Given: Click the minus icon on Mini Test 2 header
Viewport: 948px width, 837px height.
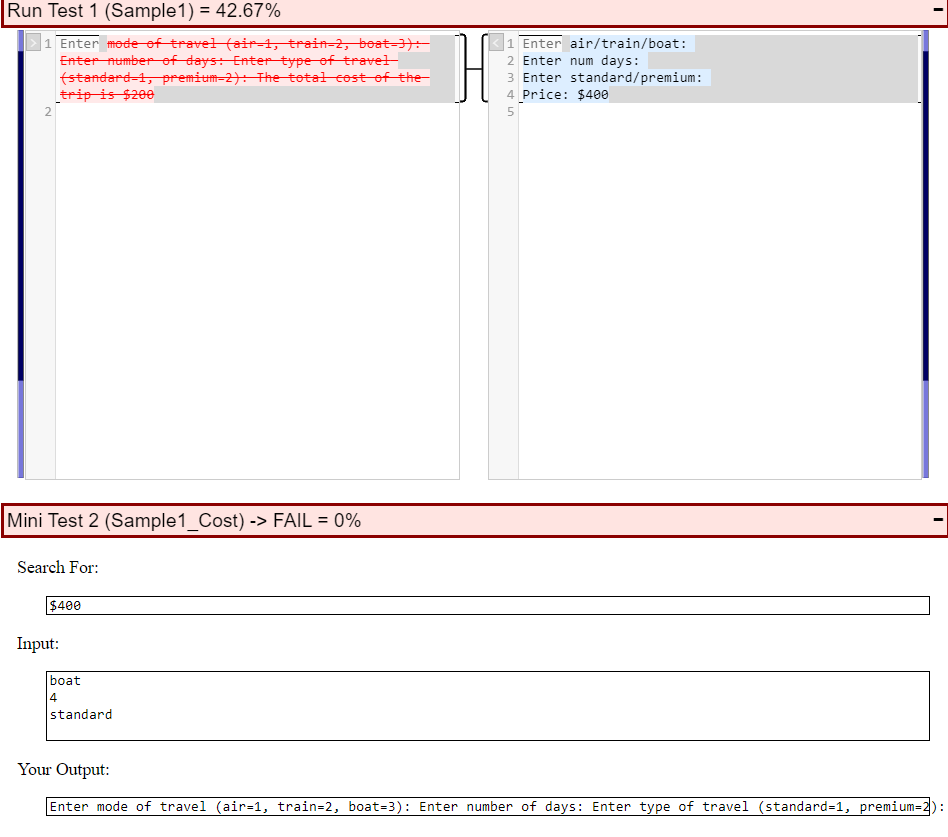Looking at the screenshot, I should (936, 520).
